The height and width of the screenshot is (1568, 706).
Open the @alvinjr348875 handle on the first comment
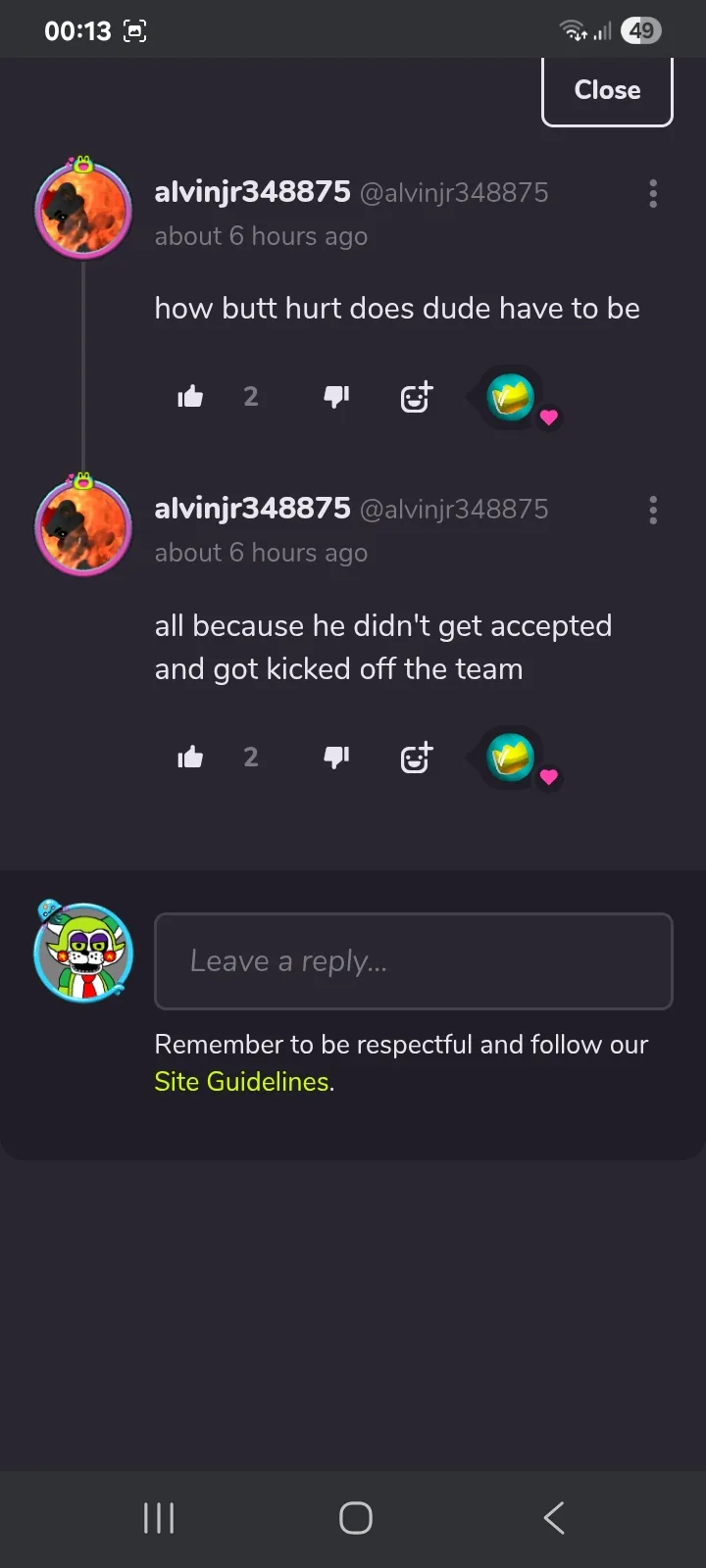coord(454,193)
